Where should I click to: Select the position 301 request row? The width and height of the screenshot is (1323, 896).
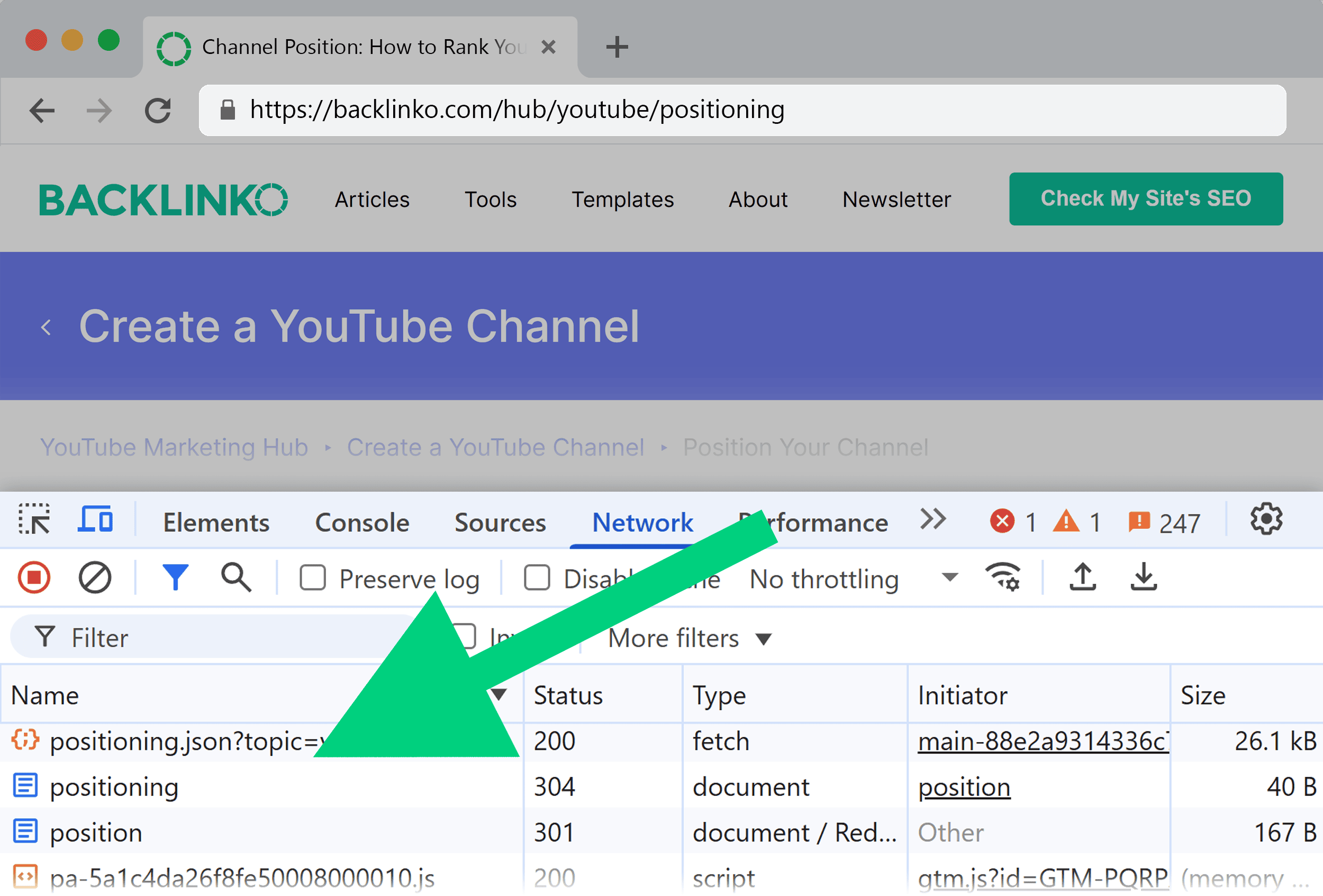coord(661,834)
